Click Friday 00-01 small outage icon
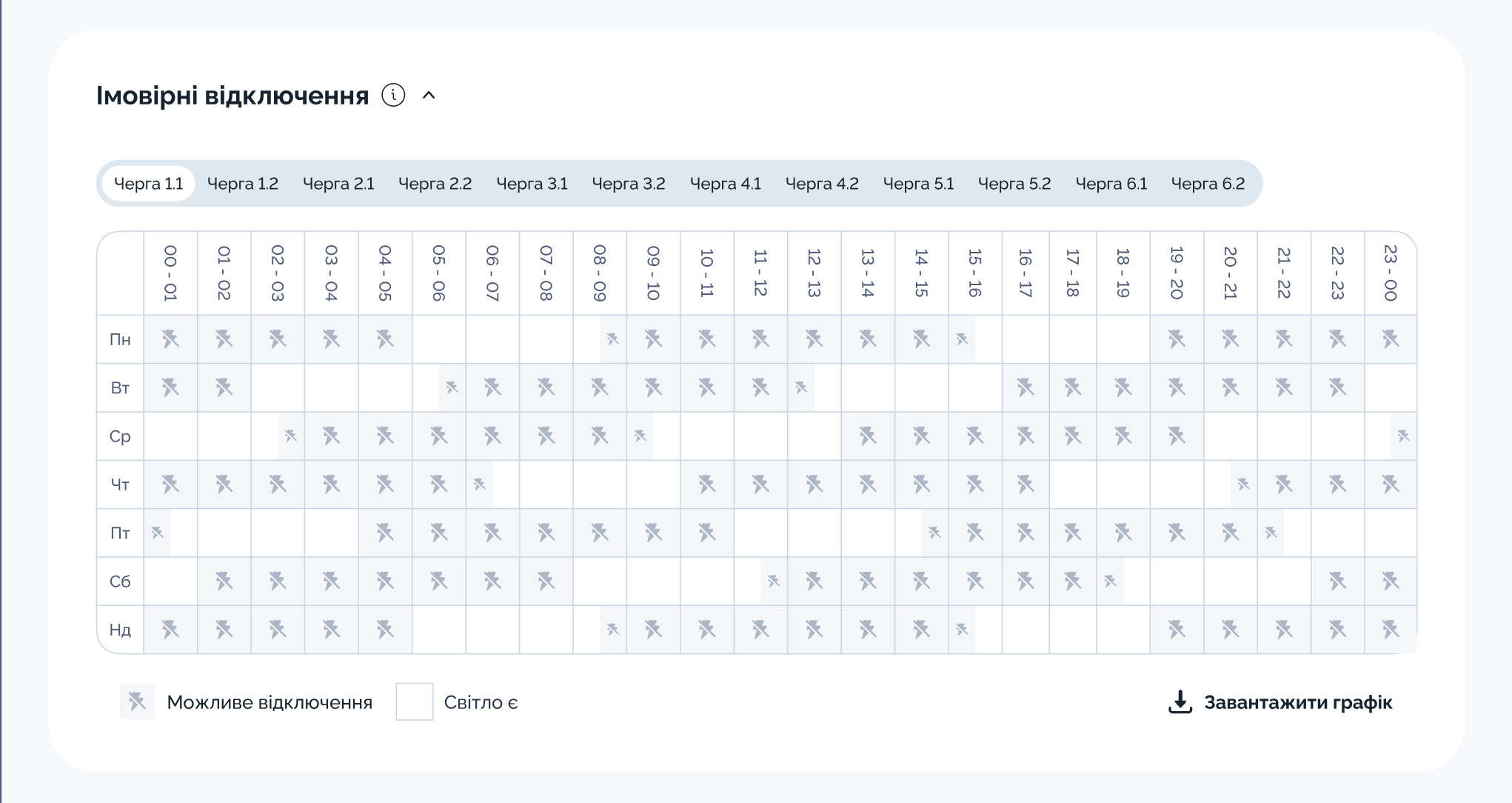Screen dimensions: 1512x803 pos(157,533)
